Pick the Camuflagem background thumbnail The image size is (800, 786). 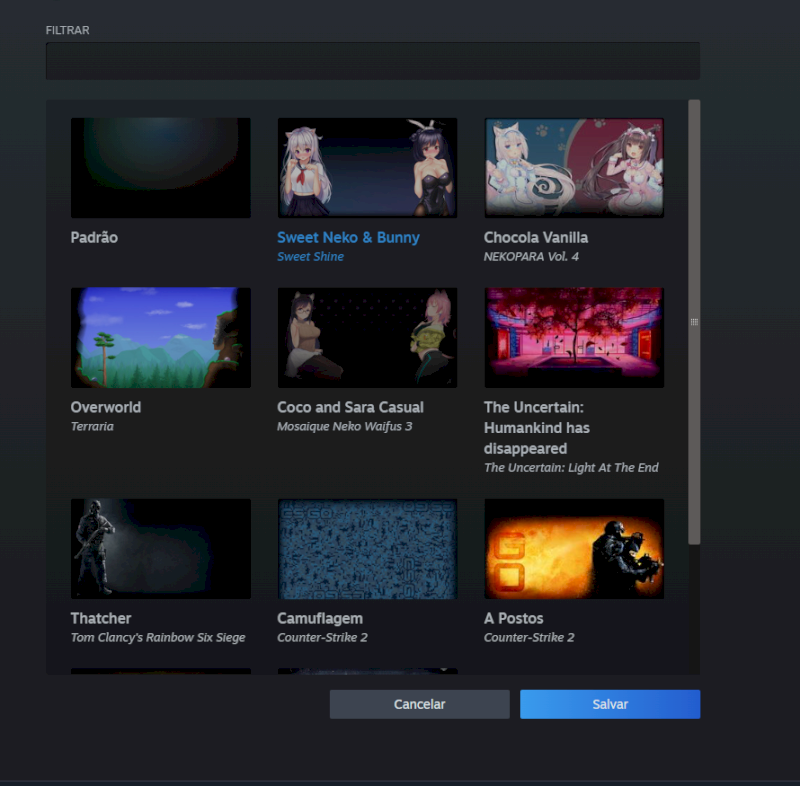point(367,549)
